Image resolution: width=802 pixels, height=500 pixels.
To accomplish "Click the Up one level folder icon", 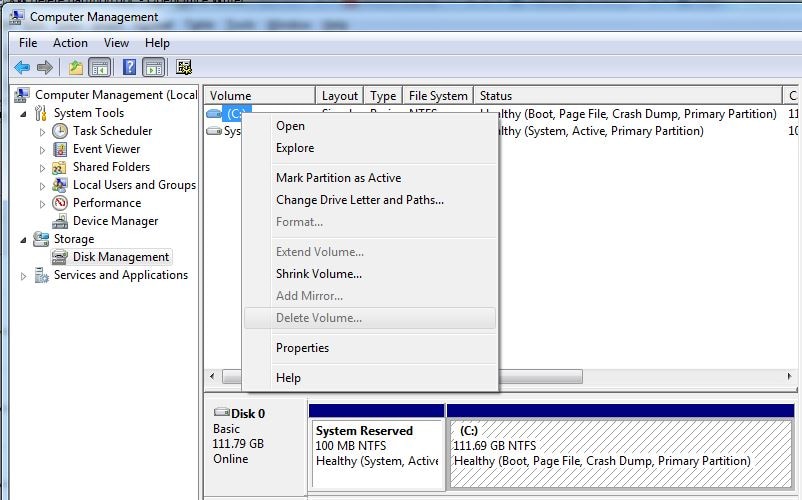I will click(76, 67).
